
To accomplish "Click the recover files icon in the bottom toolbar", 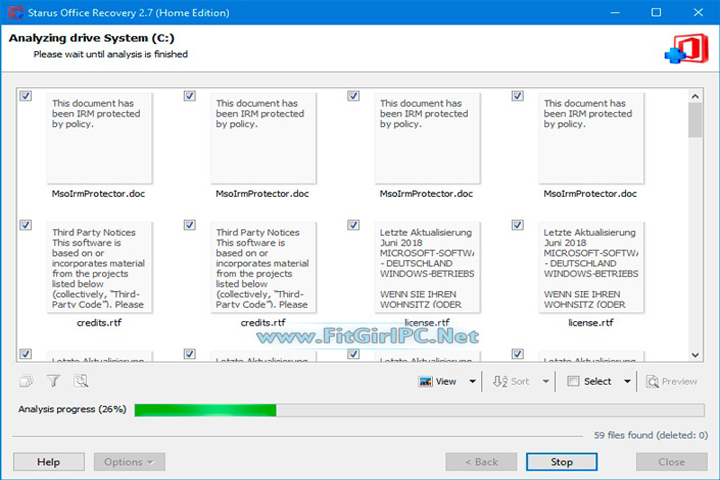I will (26, 381).
